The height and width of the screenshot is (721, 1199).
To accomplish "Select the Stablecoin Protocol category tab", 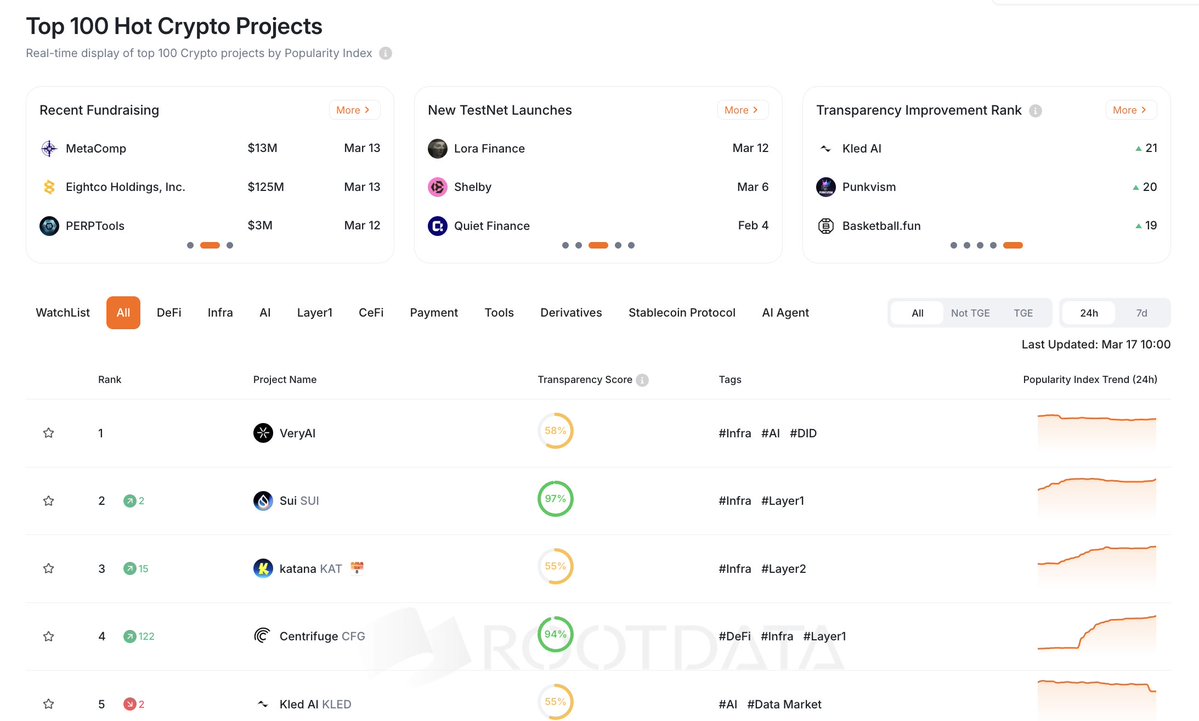I will coord(682,313).
